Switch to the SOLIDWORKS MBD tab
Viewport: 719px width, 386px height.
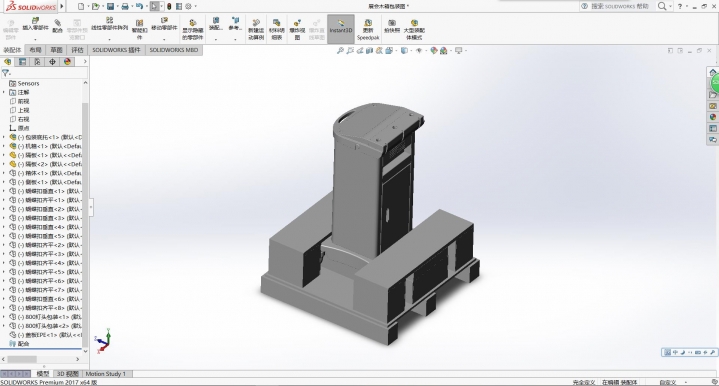click(174, 50)
